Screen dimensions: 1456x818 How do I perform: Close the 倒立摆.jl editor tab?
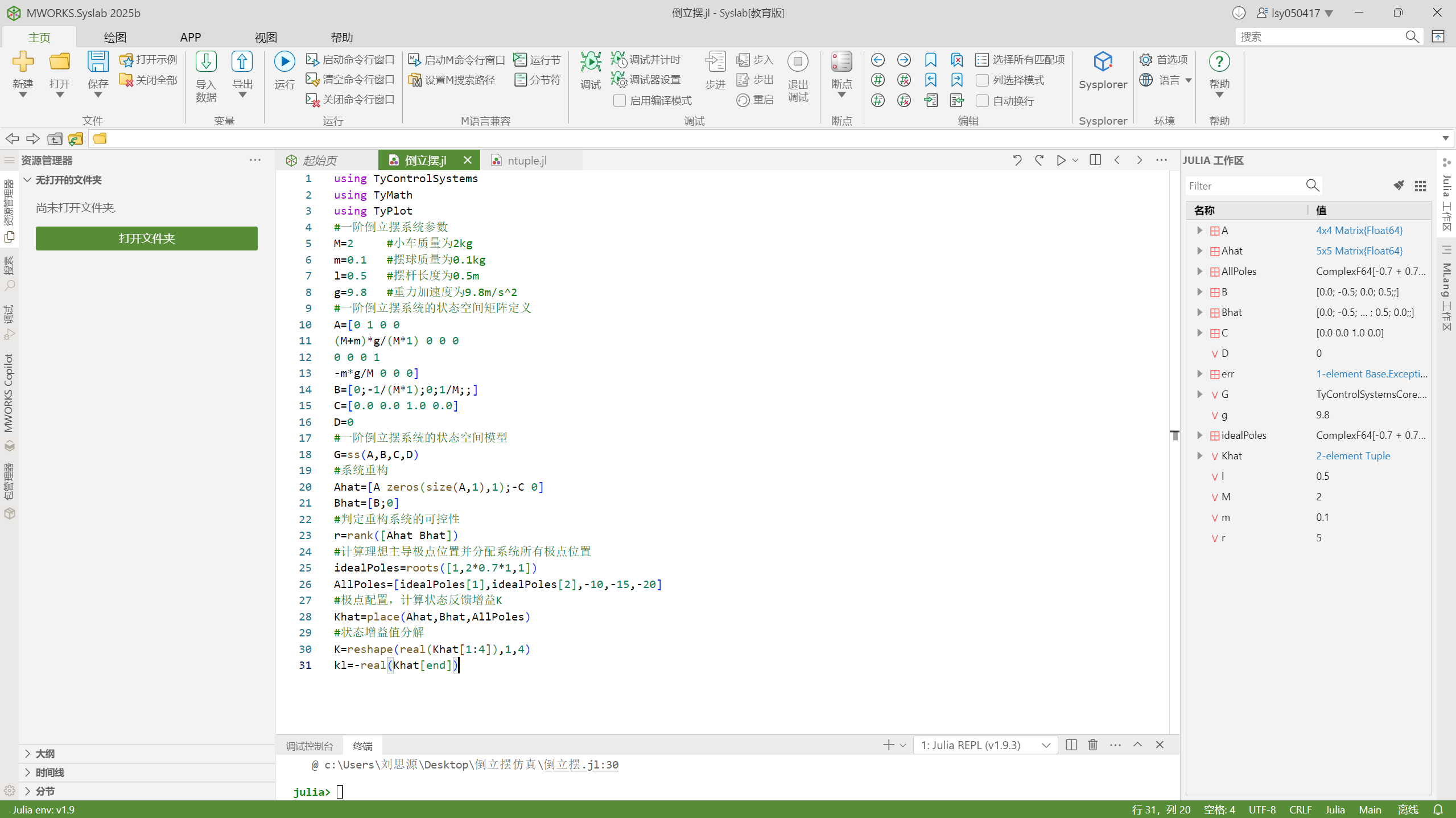(467, 161)
